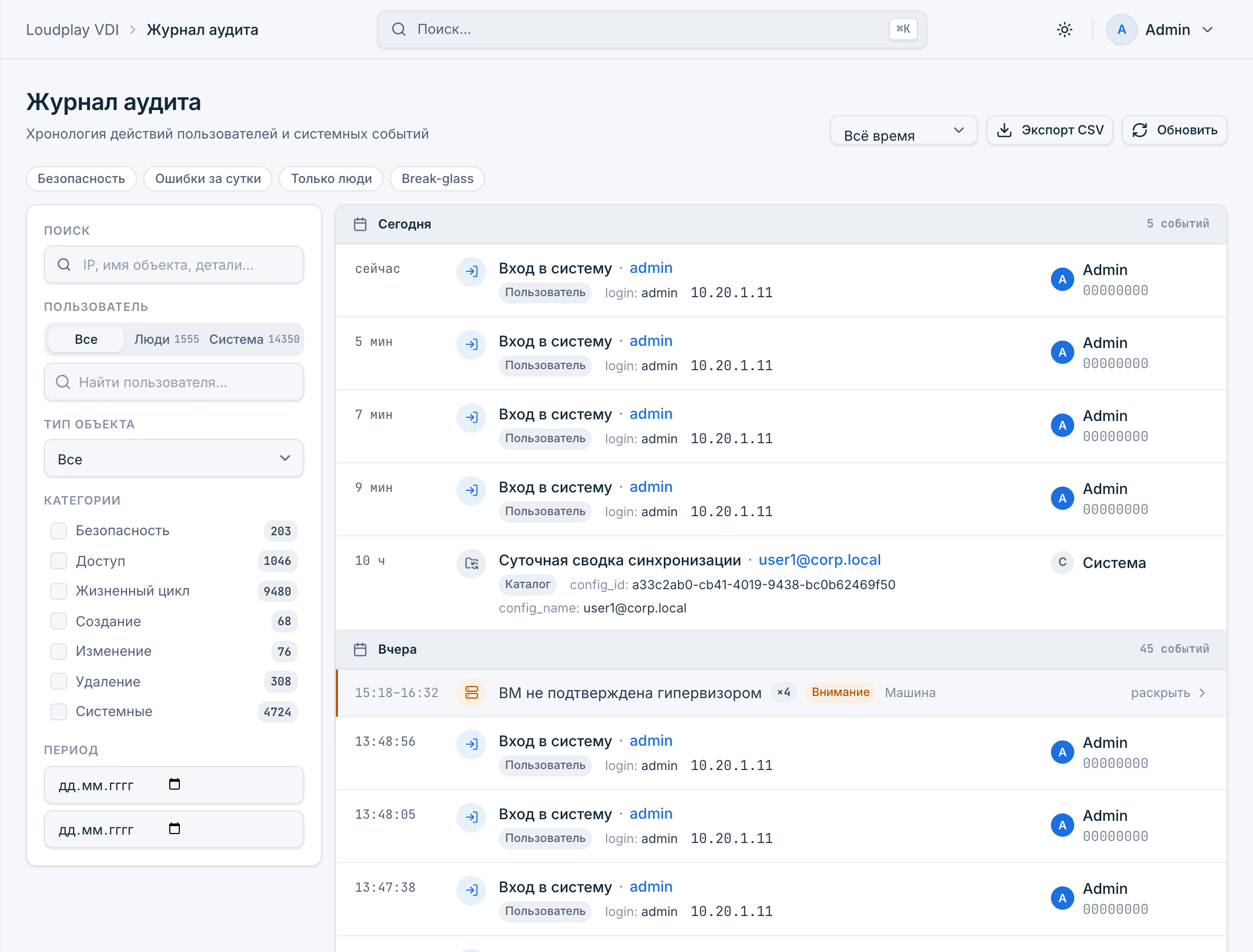Open the date picker in the second period field

click(175, 828)
